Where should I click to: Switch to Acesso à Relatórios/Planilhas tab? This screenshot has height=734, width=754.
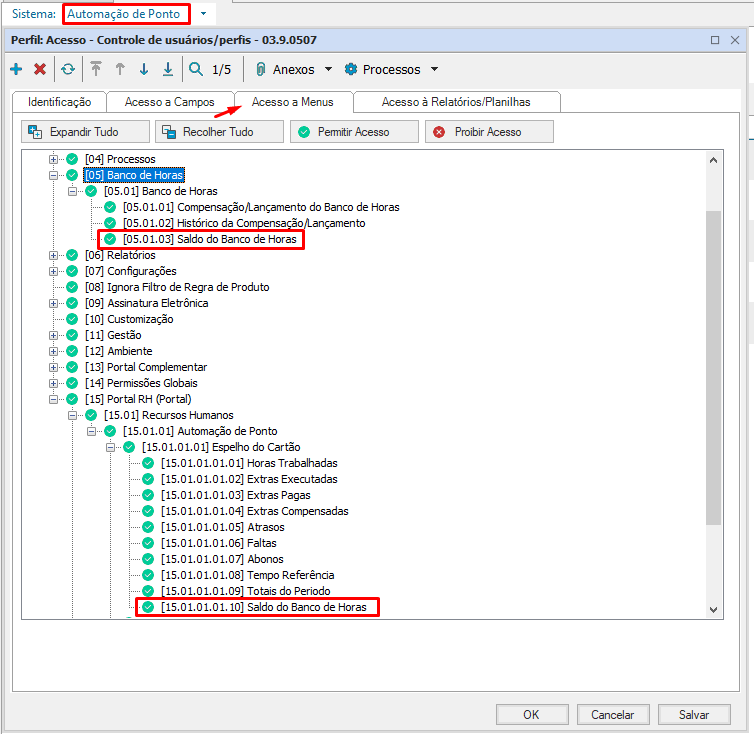pyautogui.click(x=456, y=102)
